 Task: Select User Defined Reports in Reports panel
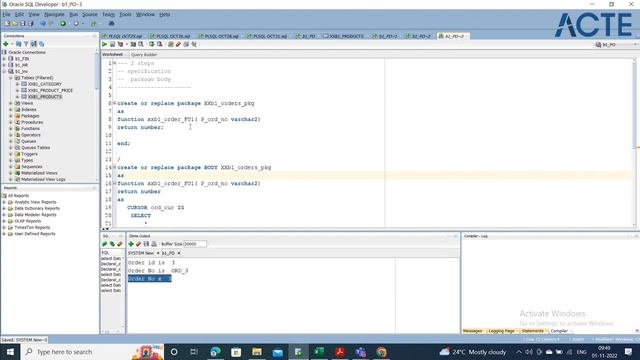[35, 234]
